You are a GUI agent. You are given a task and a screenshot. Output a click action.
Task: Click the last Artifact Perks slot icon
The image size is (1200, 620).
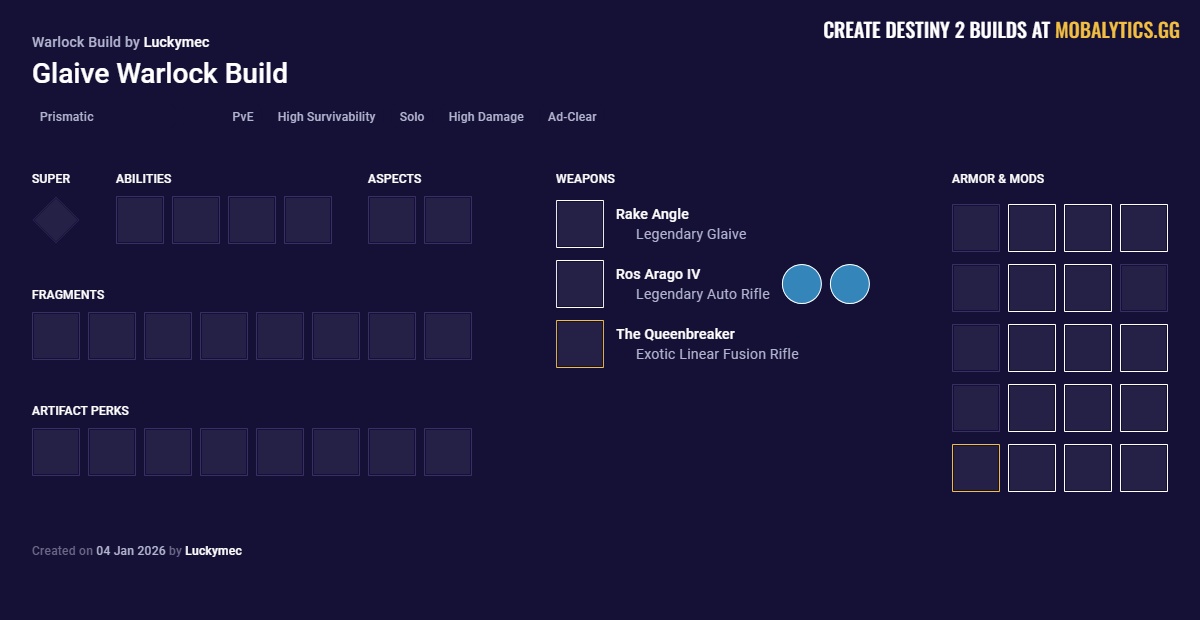[x=448, y=452]
